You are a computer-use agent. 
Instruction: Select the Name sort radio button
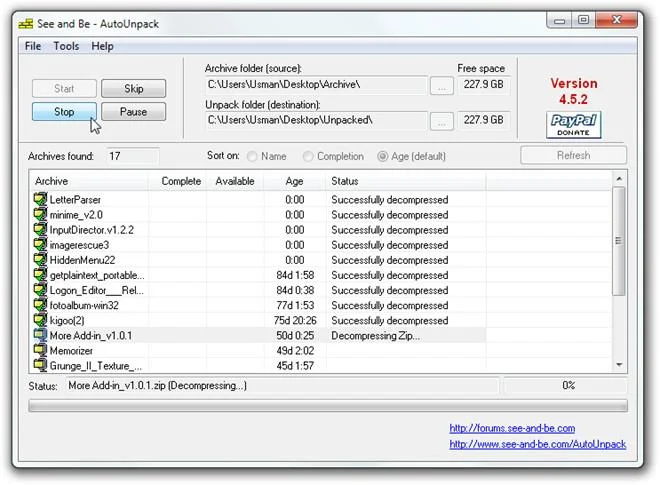(x=252, y=157)
